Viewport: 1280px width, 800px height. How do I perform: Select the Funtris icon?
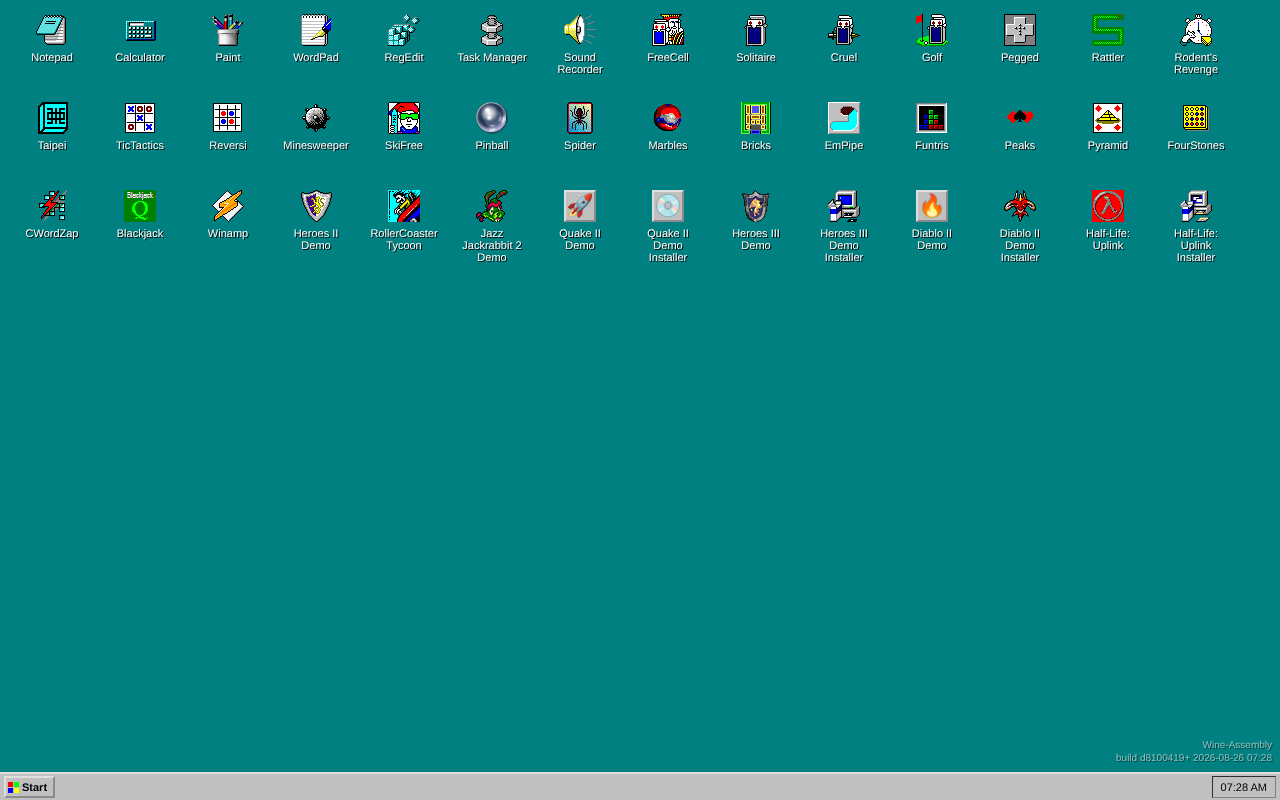click(x=932, y=118)
